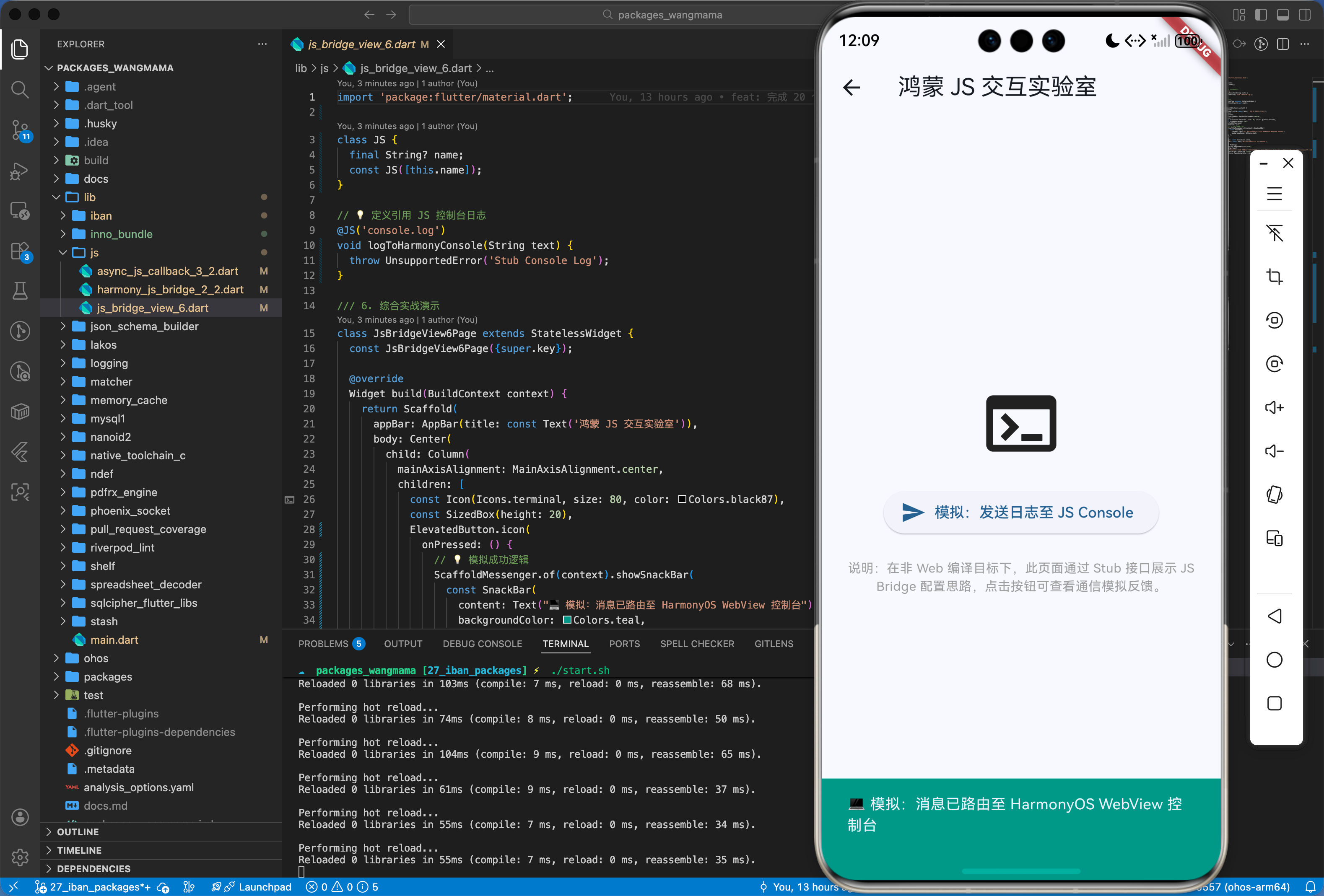Click the Colors.teal color swatch in code
This screenshot has height=896, width=1324.
click(567, 620)
